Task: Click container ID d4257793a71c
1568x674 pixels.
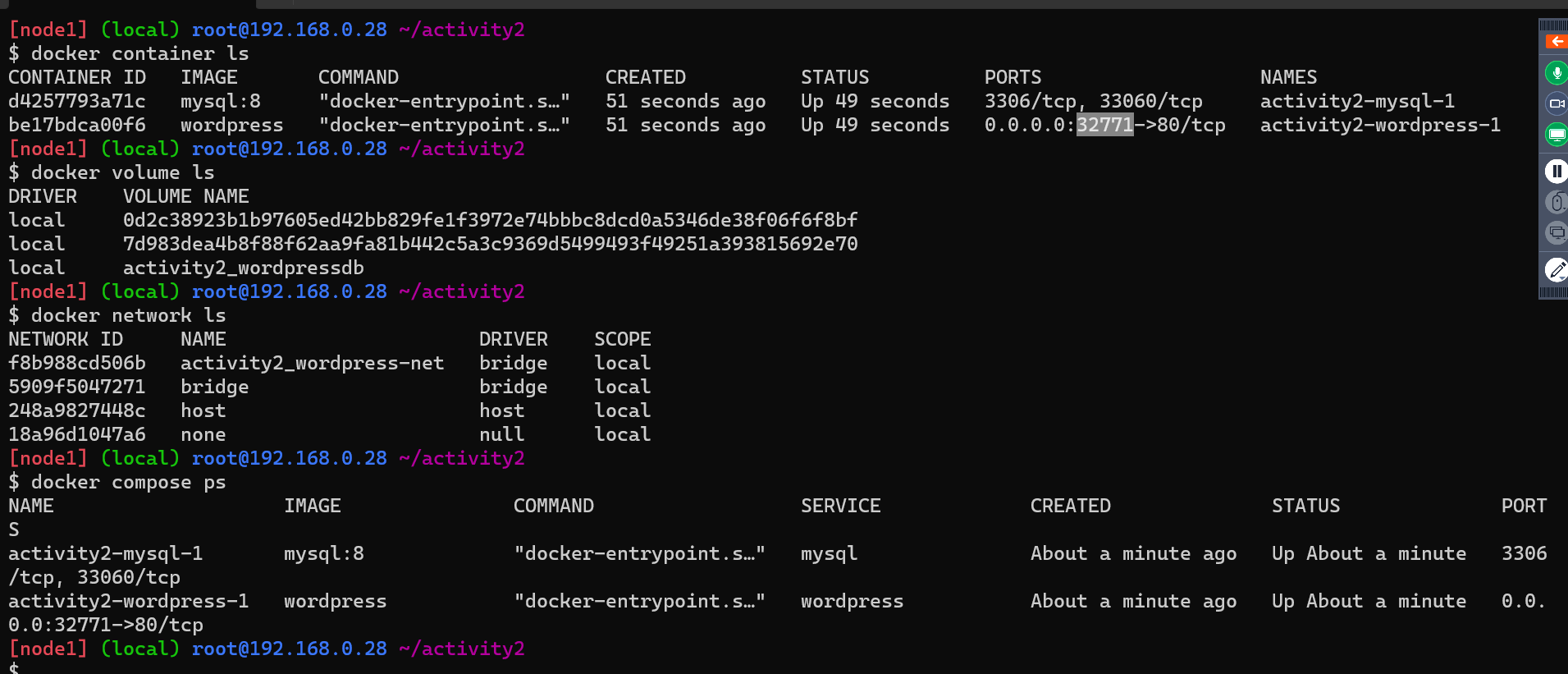Action: [77, 101]
